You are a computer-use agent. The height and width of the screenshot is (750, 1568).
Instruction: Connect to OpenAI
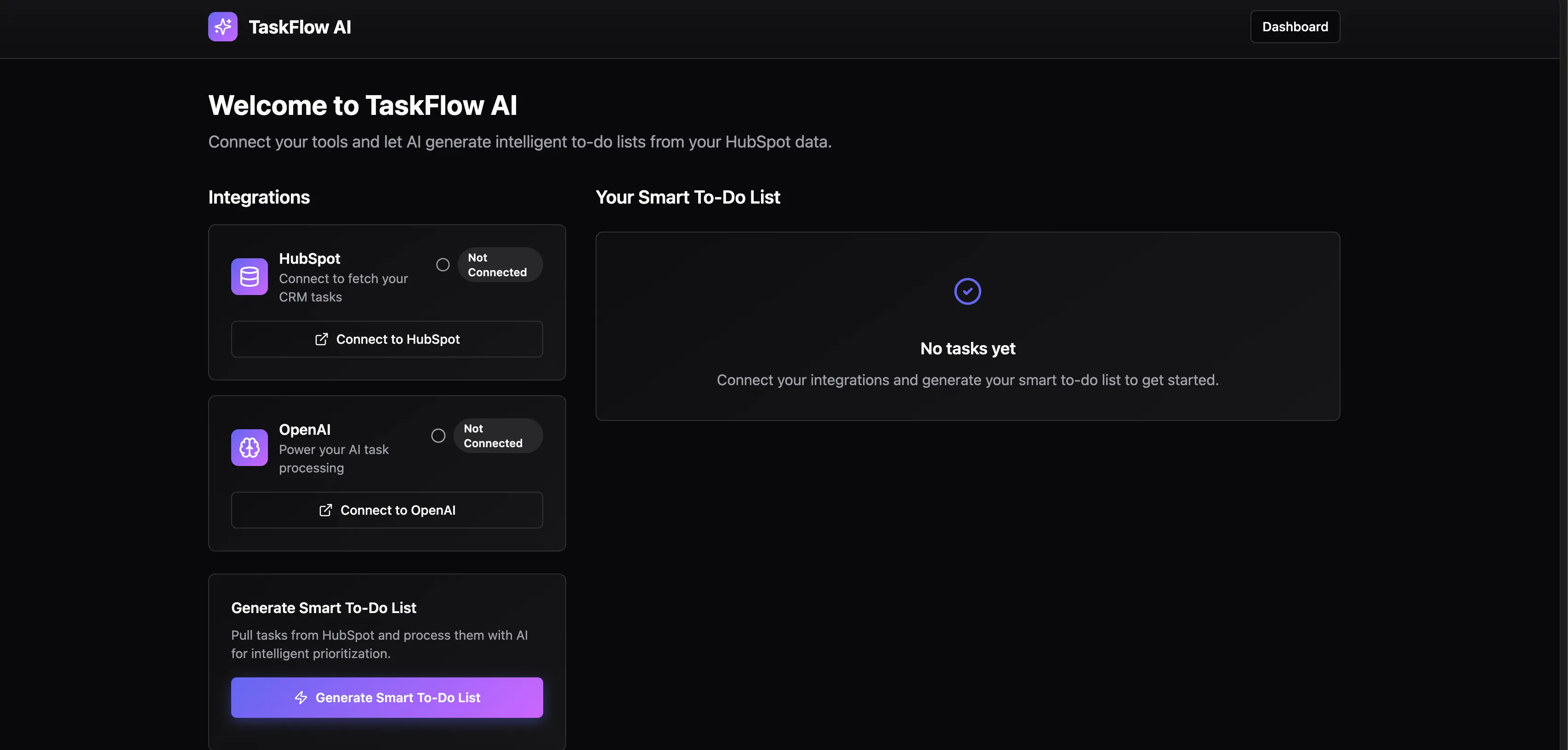coord(387,510)
